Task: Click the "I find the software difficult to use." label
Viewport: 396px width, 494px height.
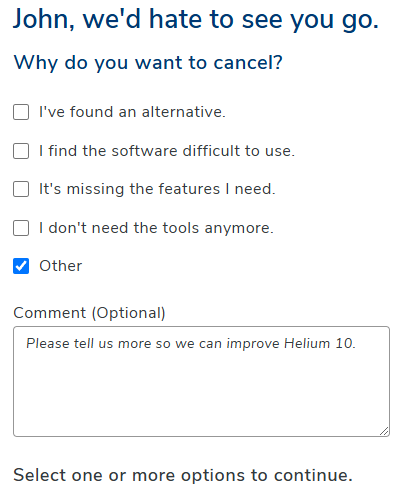Action: click(167, 151)
